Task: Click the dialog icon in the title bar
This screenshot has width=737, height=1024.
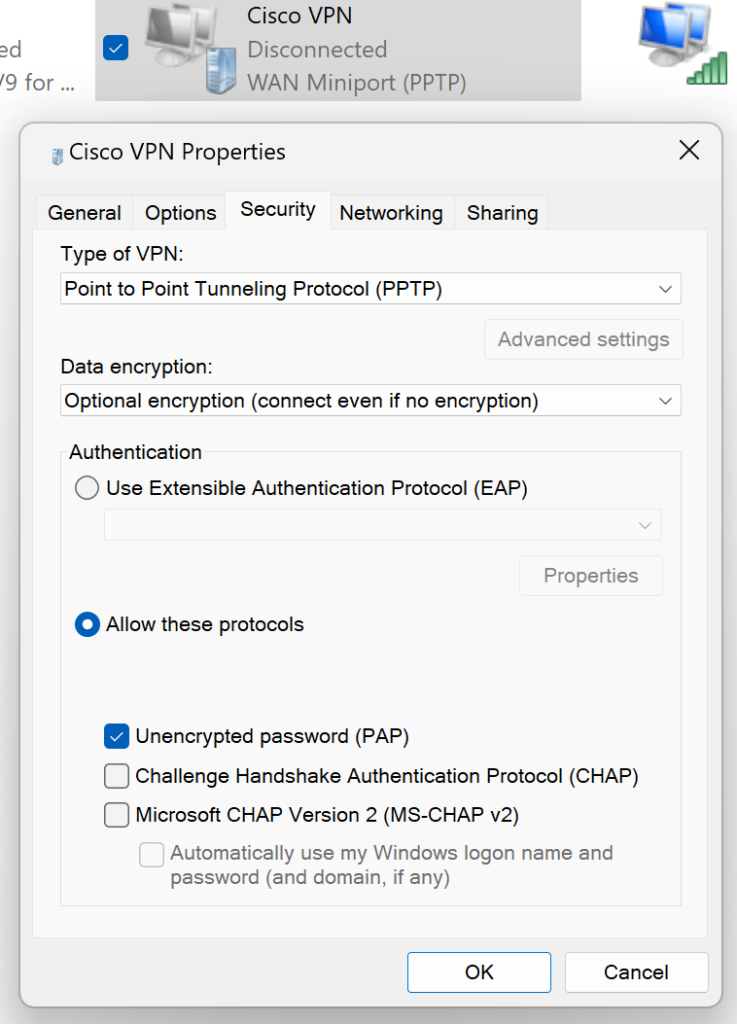Action: (x=53, y=152)
